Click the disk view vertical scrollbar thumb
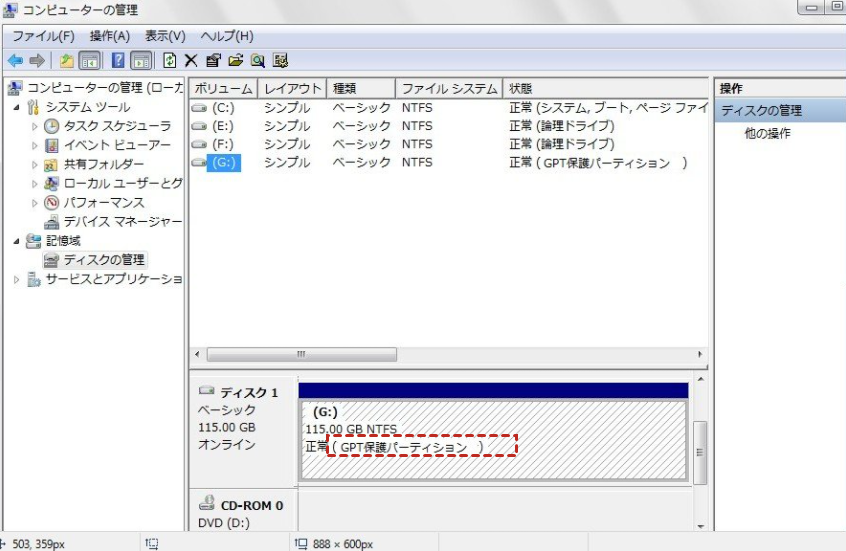Viewport: 846px width, 551px height. (x=700, y=452)
